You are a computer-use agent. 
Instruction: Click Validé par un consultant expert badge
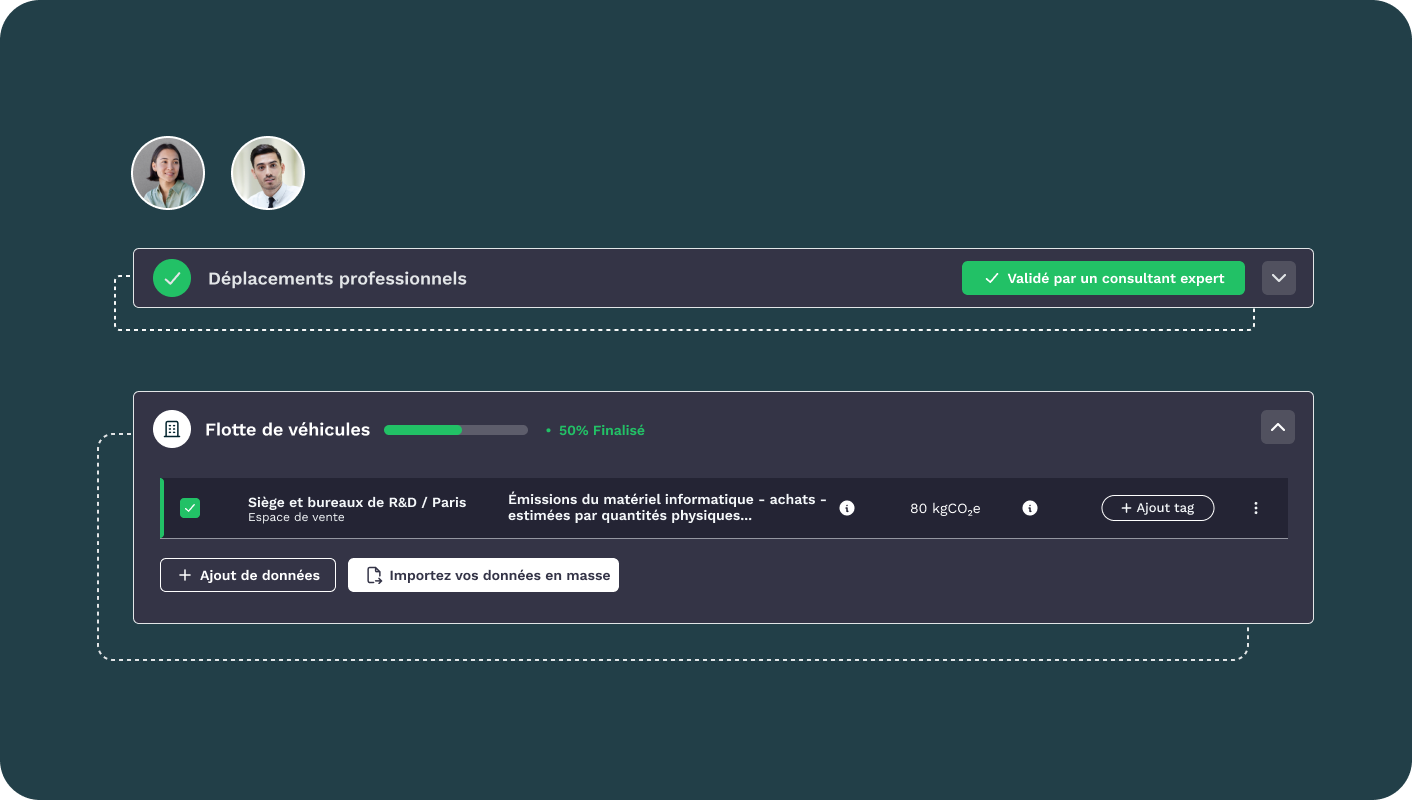coord(1103,278)
